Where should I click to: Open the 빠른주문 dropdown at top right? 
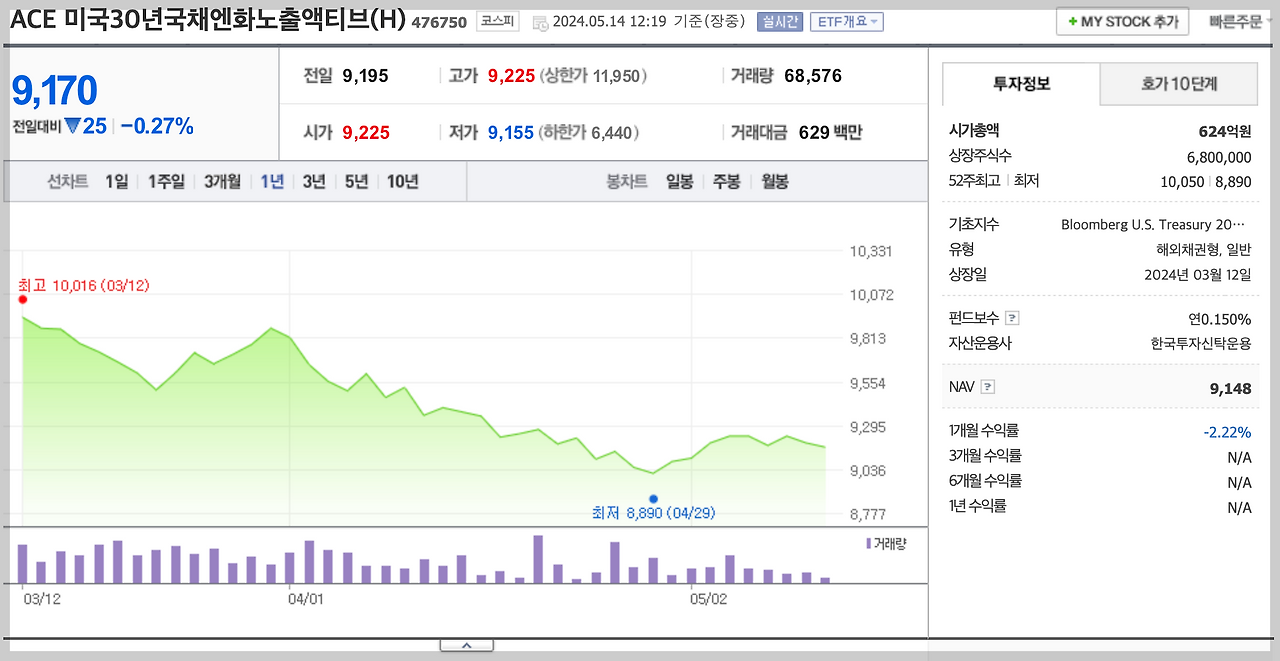click(1234, 20)
